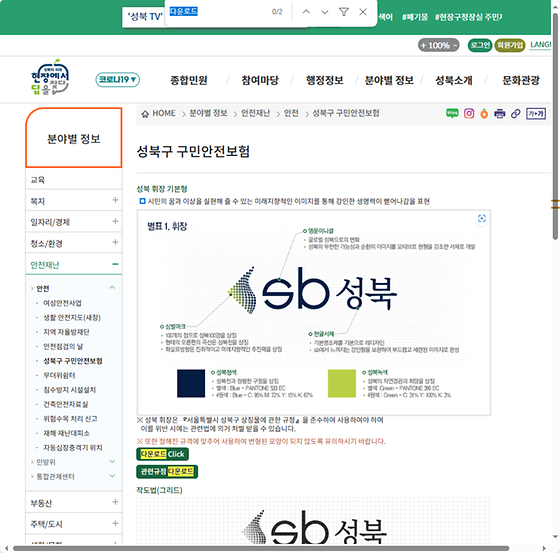This screenshot has width=560, height=553.
Task: Click the 성북구 site logo
Action: 50,77
